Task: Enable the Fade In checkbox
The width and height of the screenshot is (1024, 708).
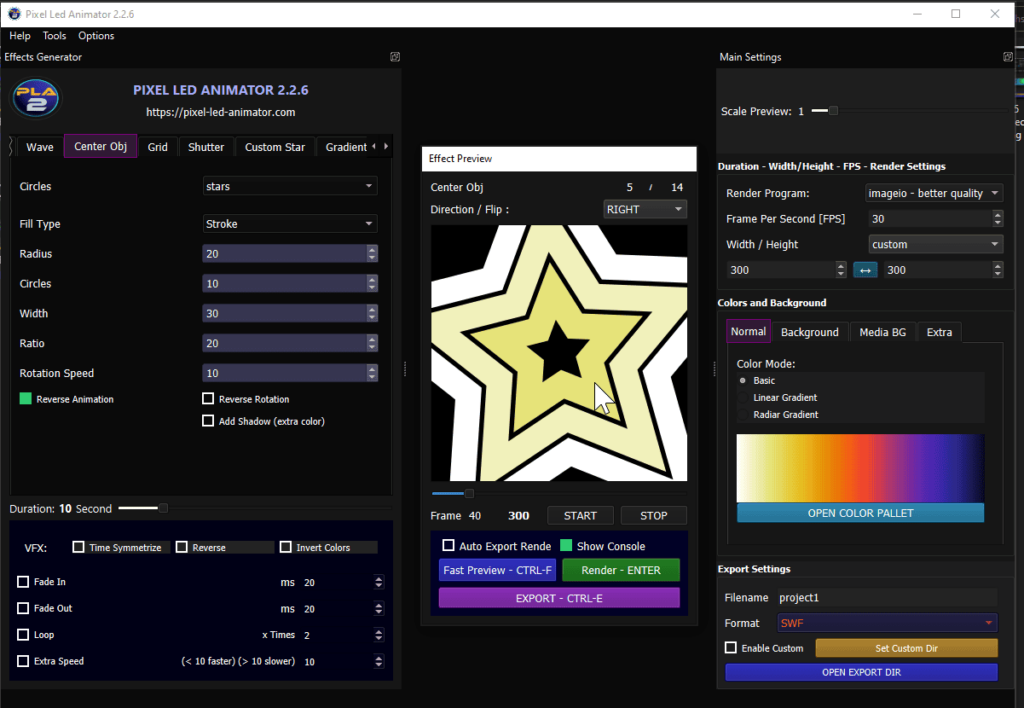Action: tap(25, 581)
